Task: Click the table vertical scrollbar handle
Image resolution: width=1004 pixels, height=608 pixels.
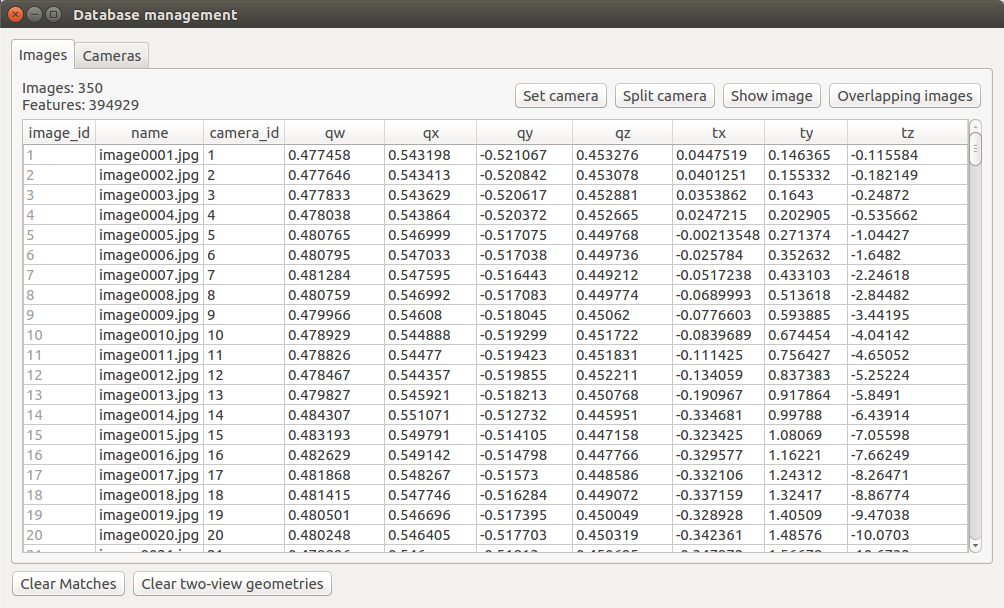Action: (x=975, y=148)
